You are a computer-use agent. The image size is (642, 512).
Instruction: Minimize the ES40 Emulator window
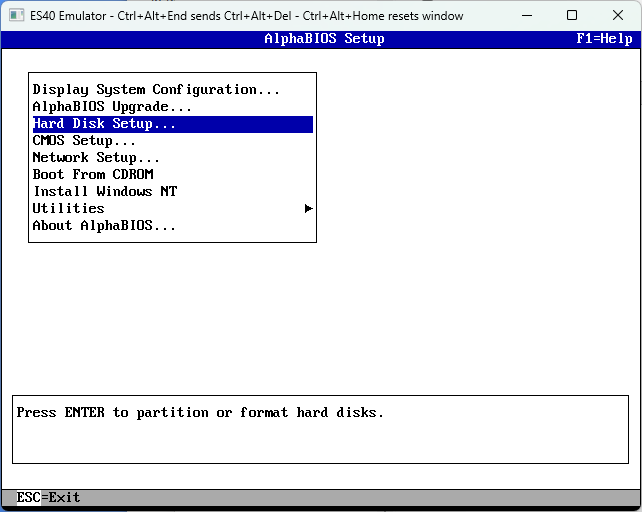[x=527, y=16]
